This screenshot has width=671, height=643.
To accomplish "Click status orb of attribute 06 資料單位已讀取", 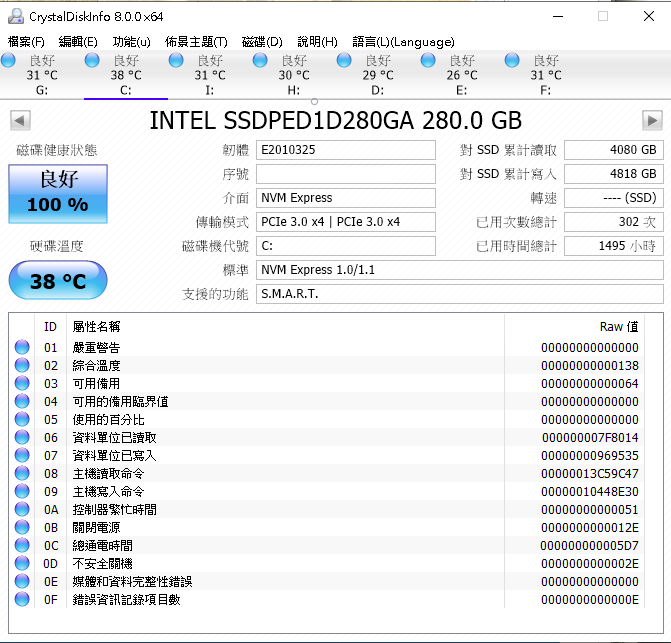I will pyautogui.click(x=22, y=437).
